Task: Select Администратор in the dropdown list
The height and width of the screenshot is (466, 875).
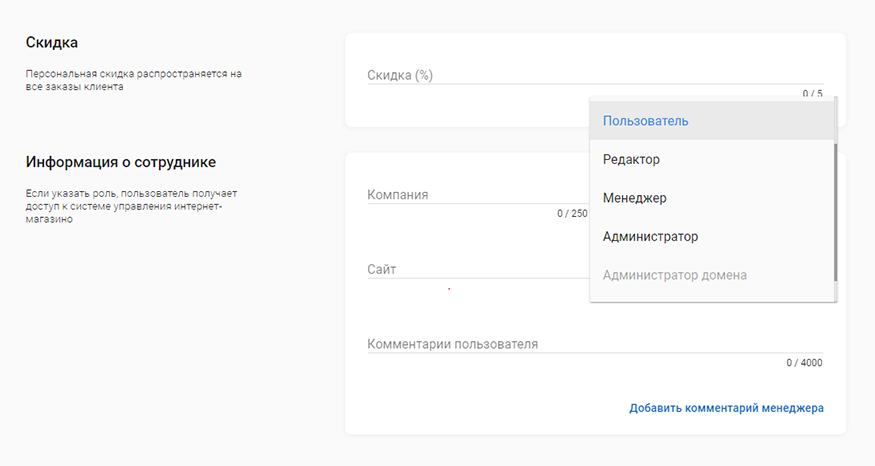Action: click(711, 237)
